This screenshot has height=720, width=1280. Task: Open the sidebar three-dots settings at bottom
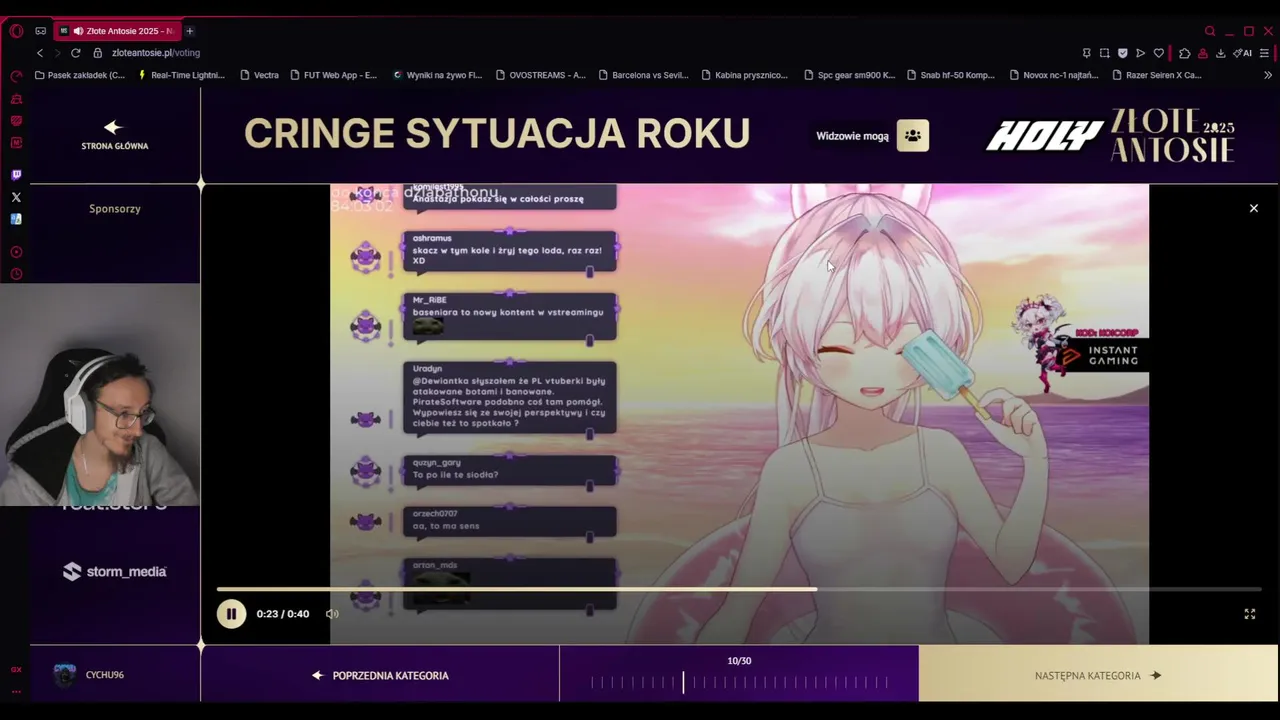[x=16, y=691]
